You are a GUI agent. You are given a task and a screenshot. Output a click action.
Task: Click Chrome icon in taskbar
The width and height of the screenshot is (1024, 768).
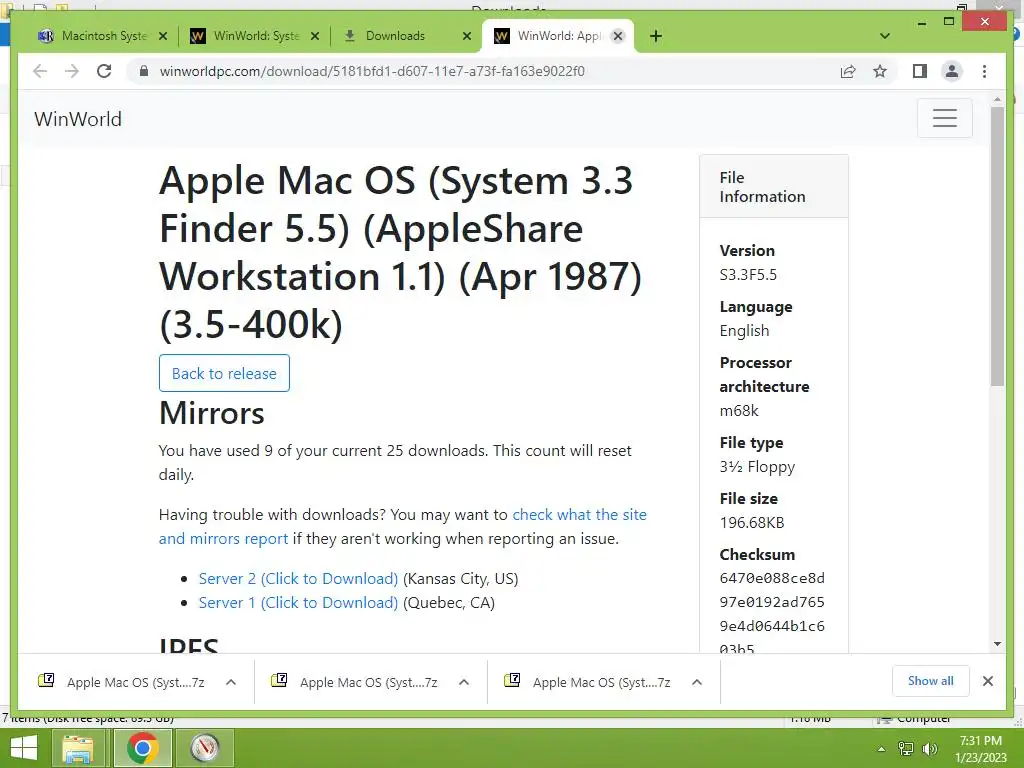(x=142, y=748)
